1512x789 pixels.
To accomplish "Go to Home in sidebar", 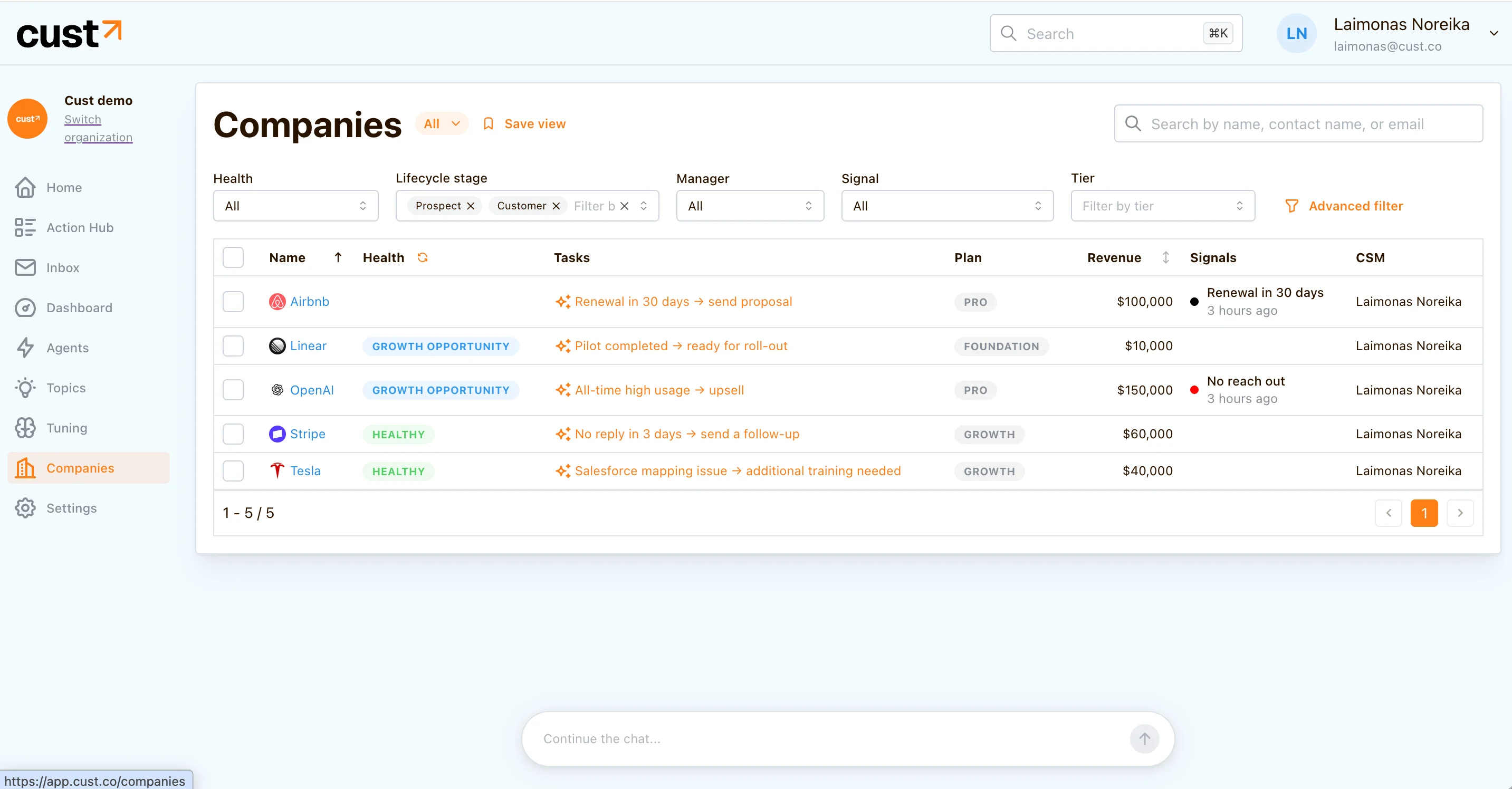I will coord(89,188).
